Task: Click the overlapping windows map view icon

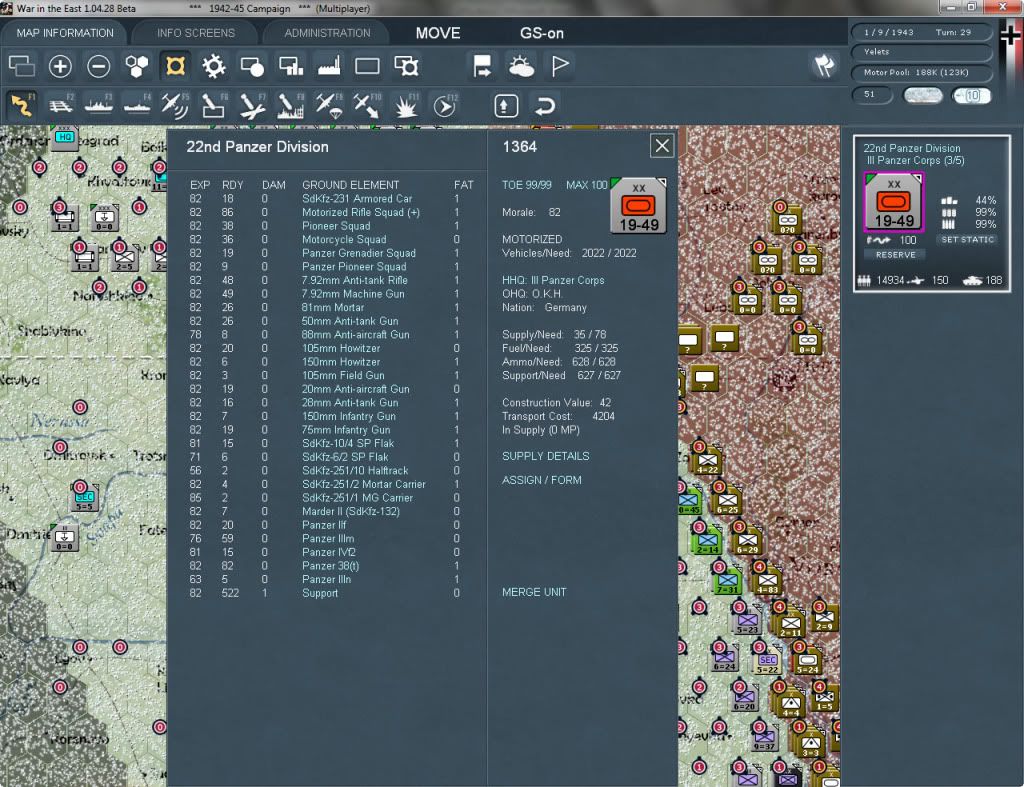Action: (x=22, y=66)
